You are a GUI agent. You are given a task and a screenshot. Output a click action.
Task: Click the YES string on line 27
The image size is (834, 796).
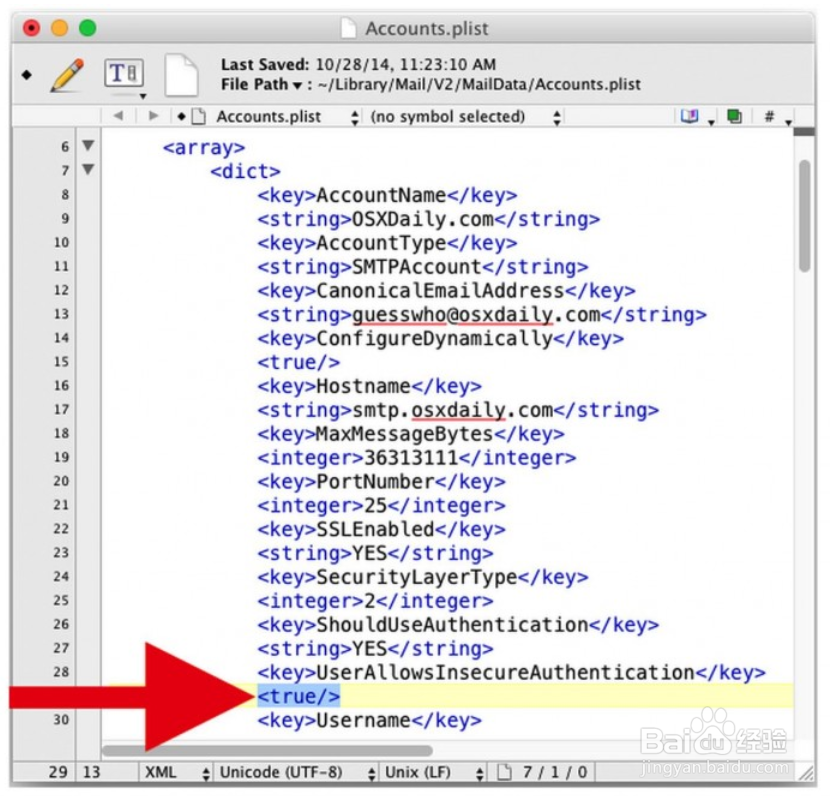point(376,649)
